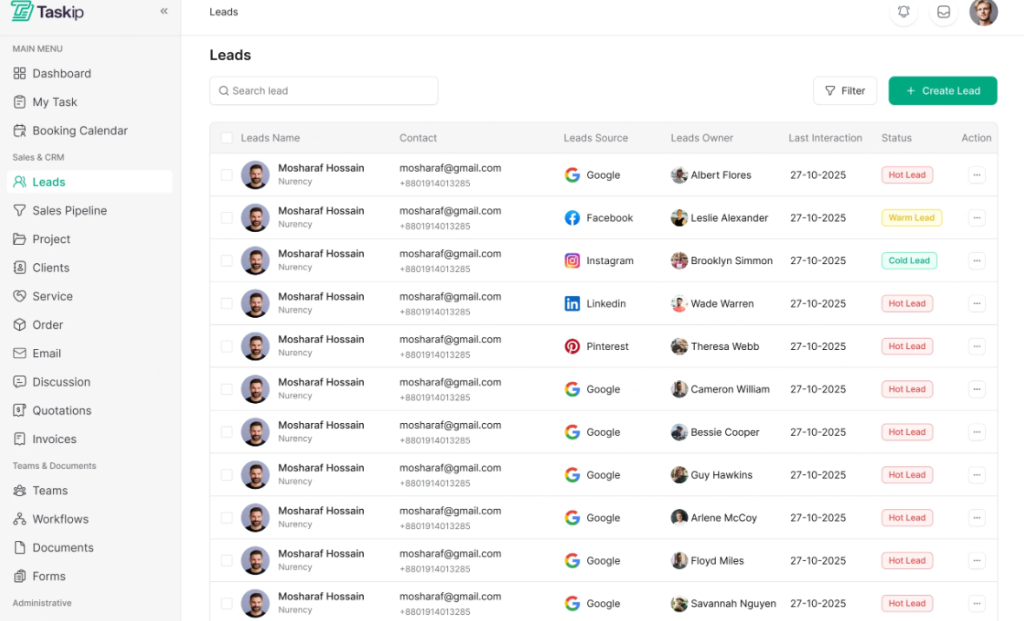Toggle the select-all checkbox in table header
The image size is (1024, 621).
(227, 138)
